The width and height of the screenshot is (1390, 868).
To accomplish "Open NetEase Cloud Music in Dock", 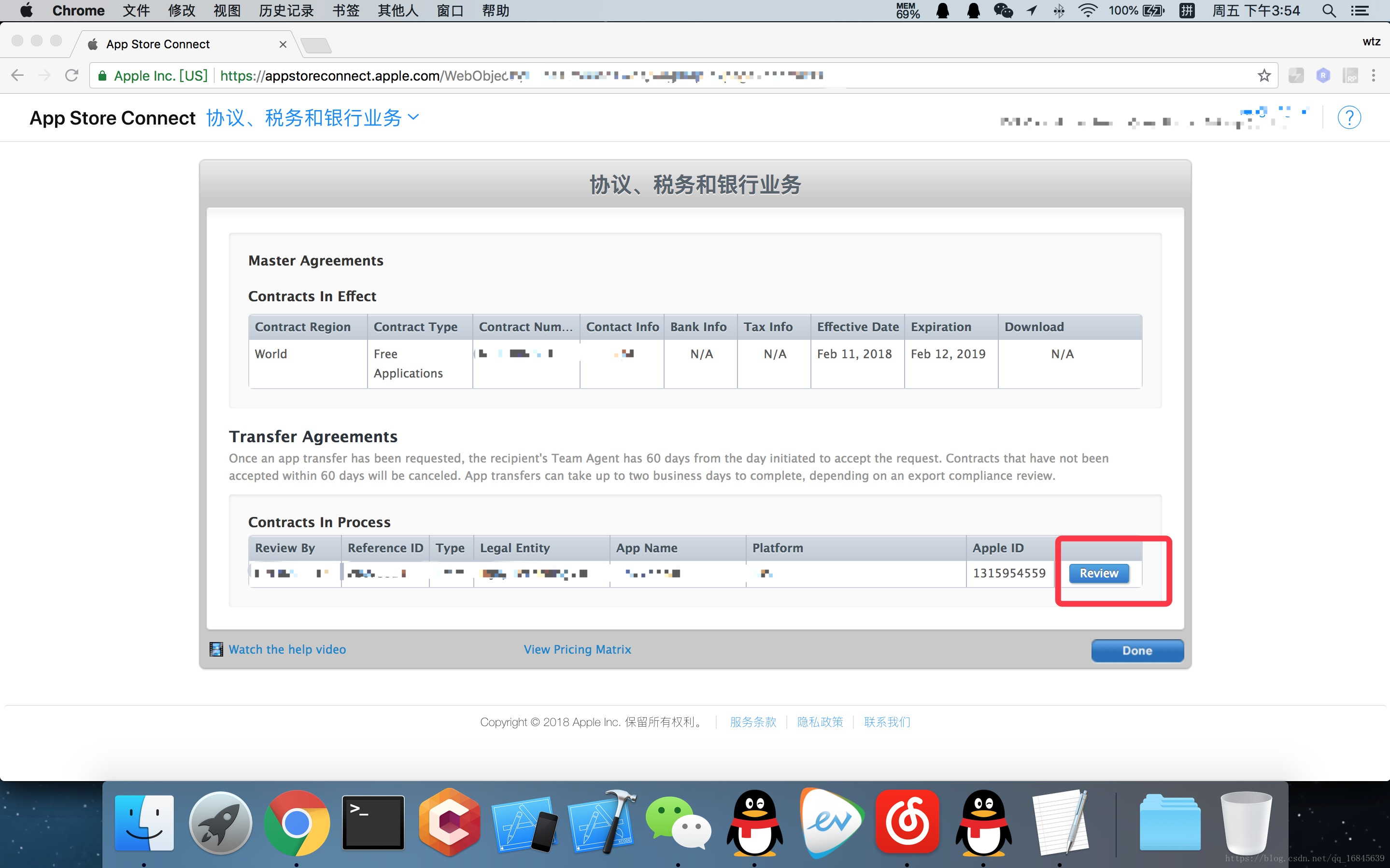I will [x=907, y=822].
